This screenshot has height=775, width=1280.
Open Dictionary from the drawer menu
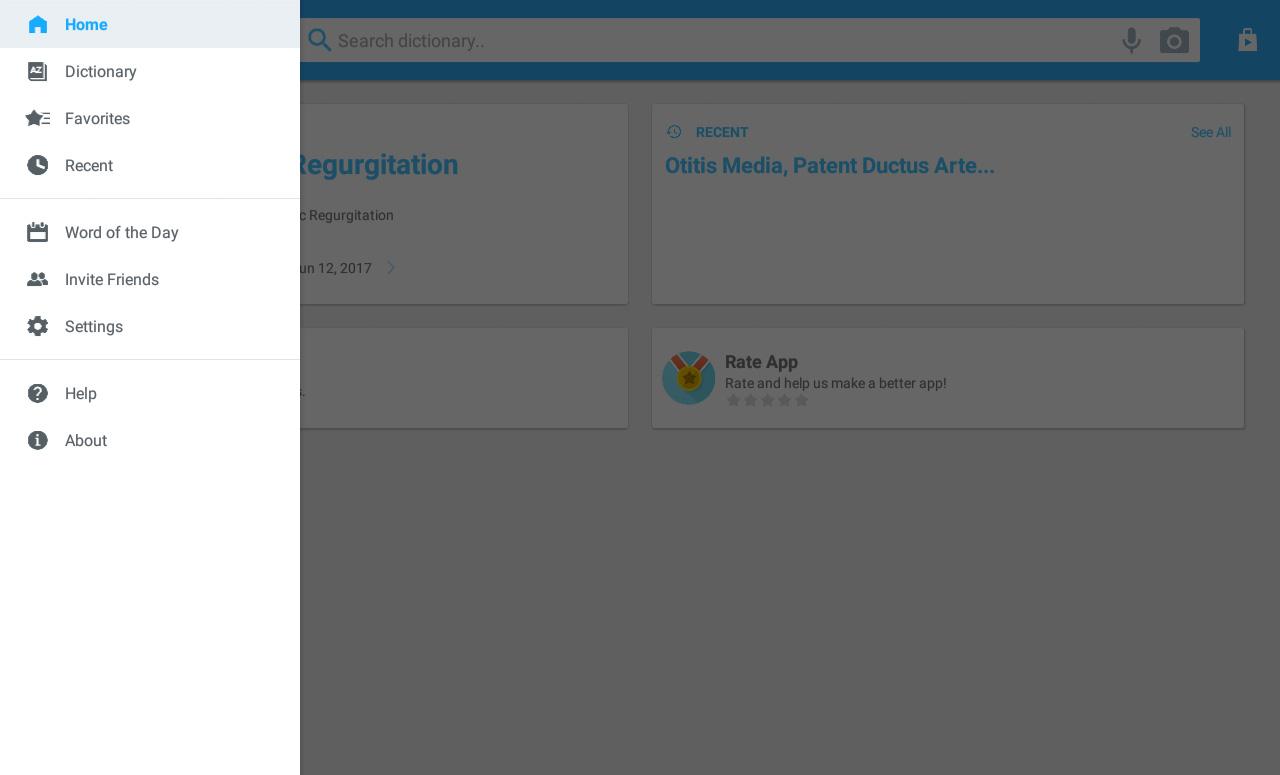click(x=150, y=71)
